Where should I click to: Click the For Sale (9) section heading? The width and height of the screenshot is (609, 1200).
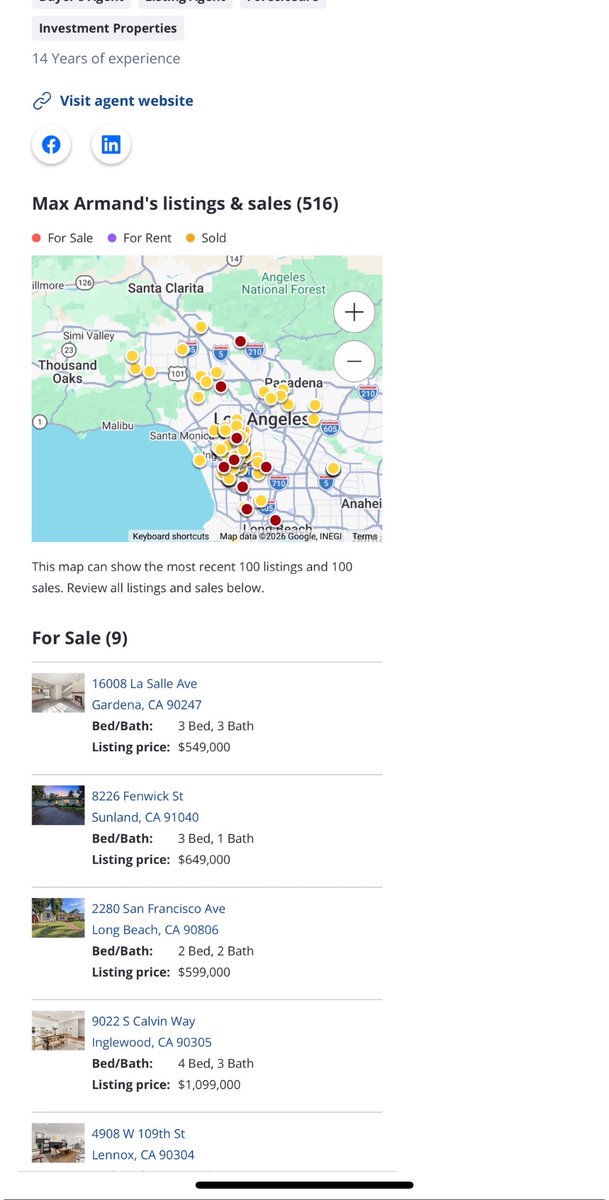pyautogui.click(x=80, y=638)
